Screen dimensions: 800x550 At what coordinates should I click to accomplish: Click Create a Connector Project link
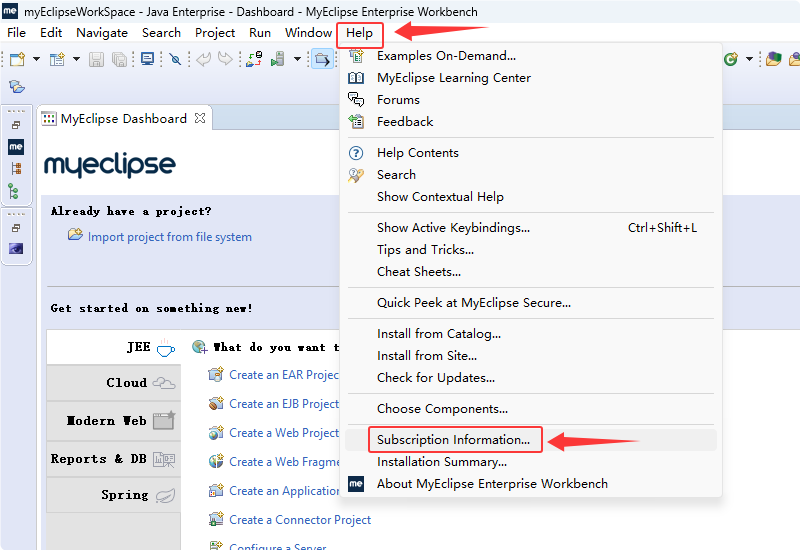click(x=300, y=520)
